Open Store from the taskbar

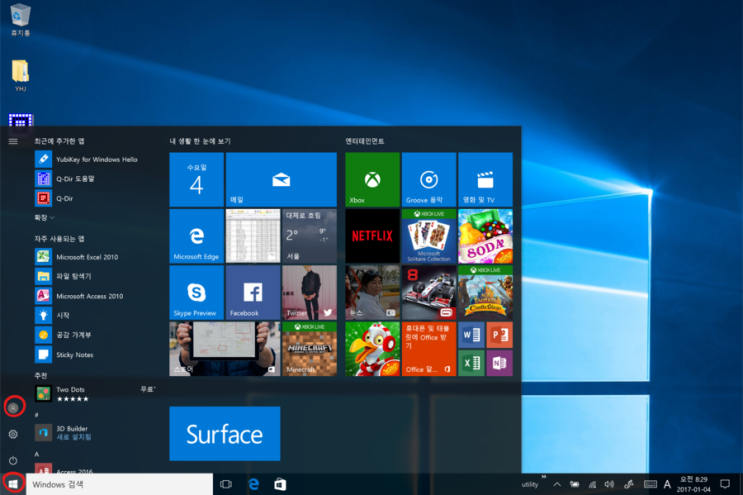coord(281,484)
